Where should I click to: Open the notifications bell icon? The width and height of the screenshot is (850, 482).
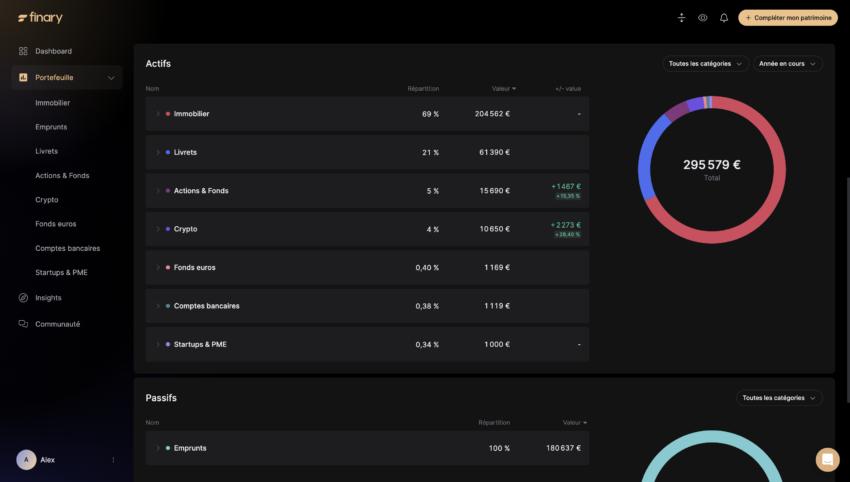[x=724, y=18]
